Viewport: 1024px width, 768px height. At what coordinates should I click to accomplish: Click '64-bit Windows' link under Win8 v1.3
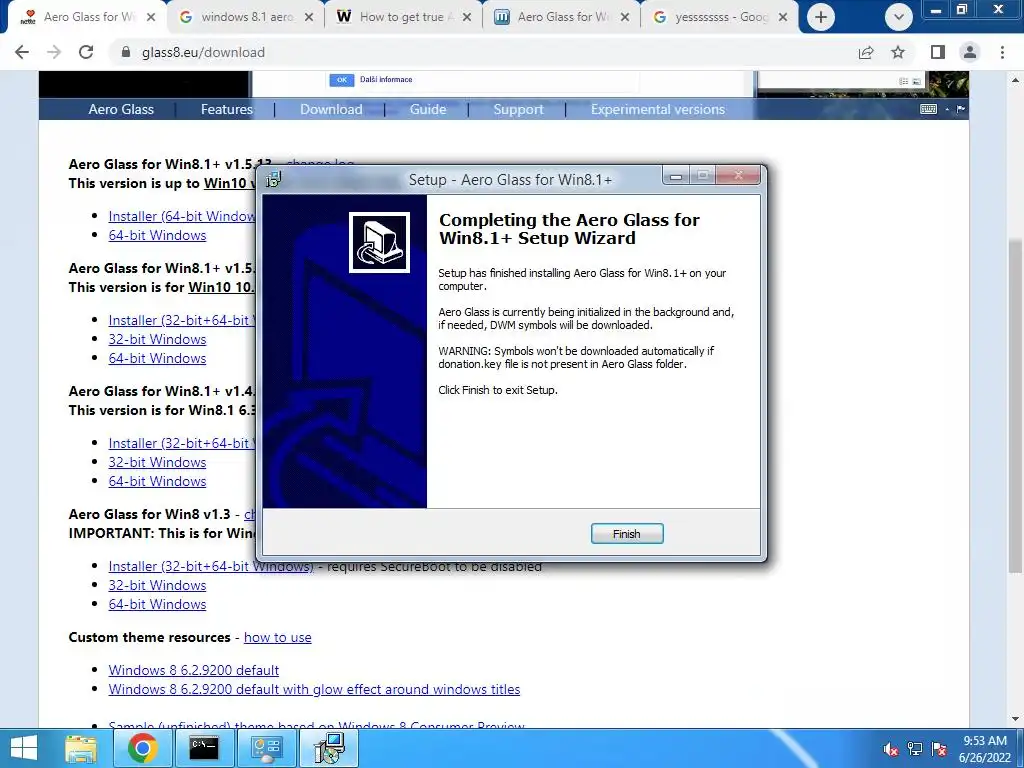[x=157, y=604]
